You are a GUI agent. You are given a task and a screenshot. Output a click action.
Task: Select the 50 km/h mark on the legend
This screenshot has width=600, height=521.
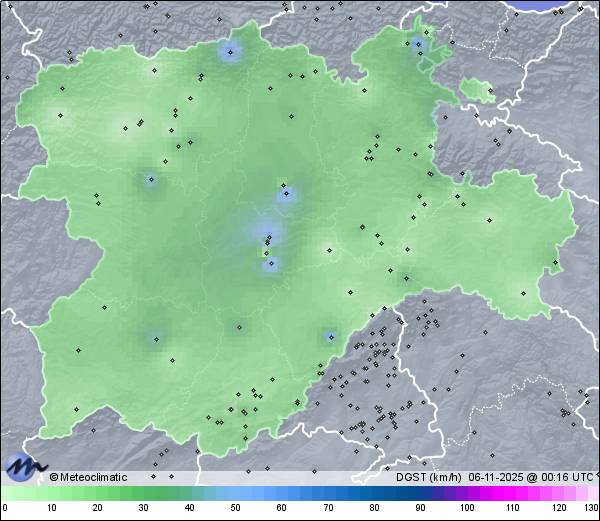235,508
